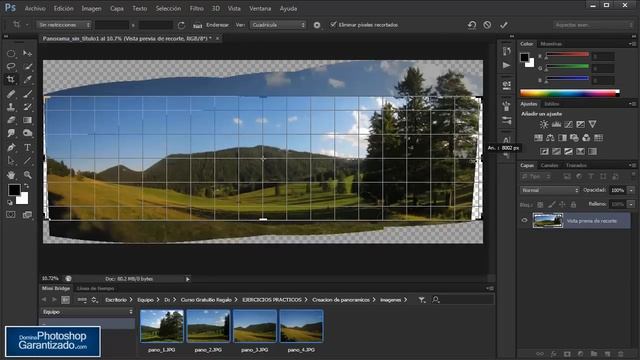Toggle Quick Mask mode
The image size is (640, 360).
tap(11, 215)
